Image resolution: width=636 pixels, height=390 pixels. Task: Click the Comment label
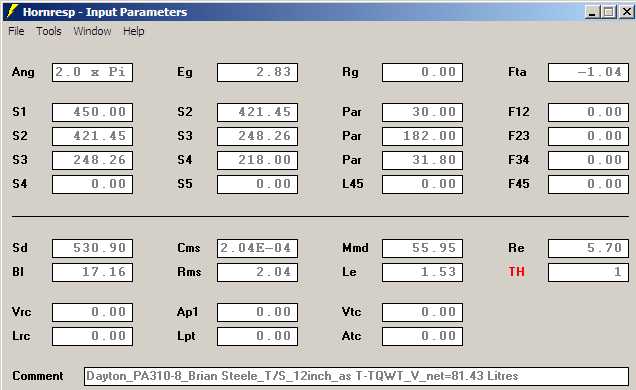pos(38,376)
